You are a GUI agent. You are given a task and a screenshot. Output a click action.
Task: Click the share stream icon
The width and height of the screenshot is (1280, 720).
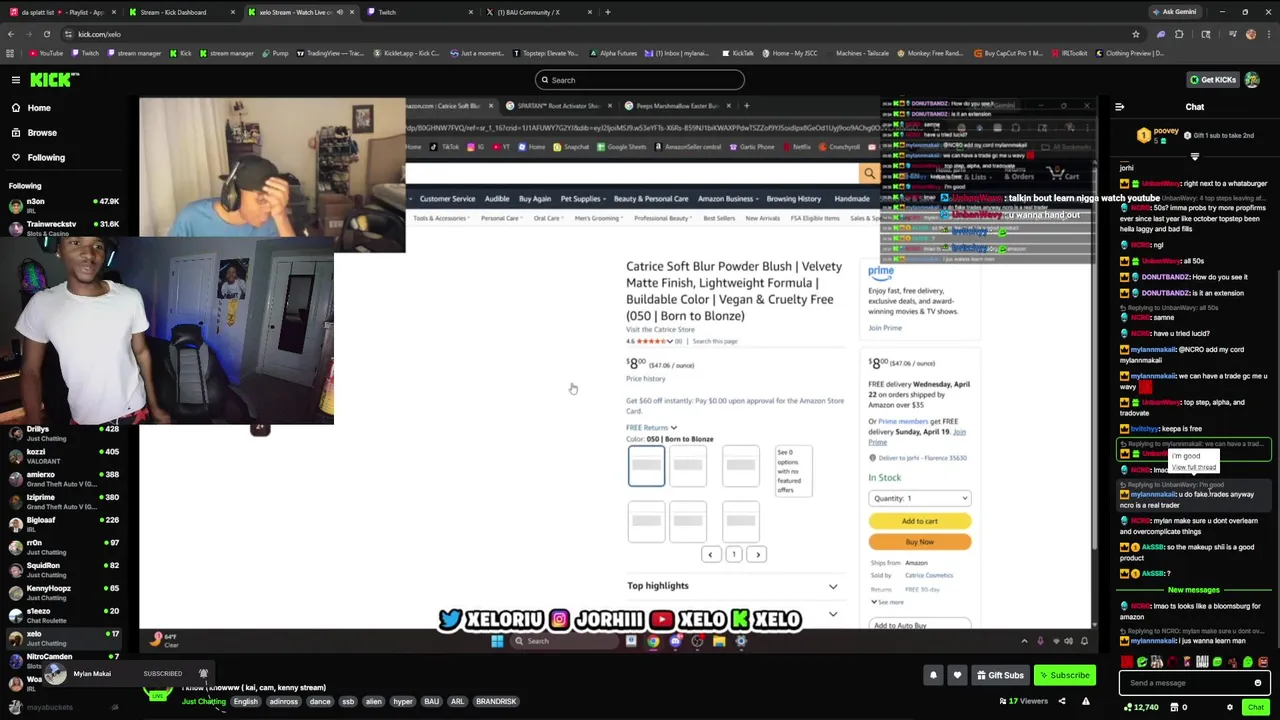(x=1061, y=701)
